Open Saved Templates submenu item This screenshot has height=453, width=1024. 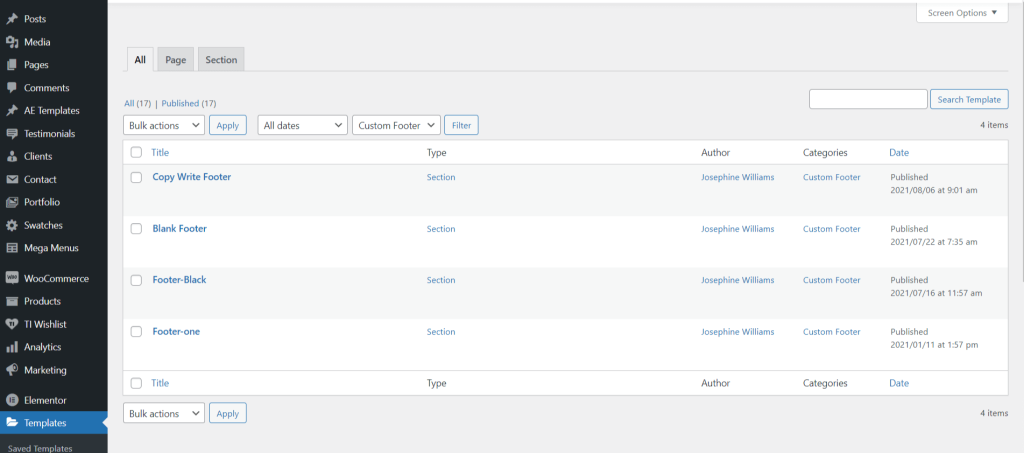[40, 448]
